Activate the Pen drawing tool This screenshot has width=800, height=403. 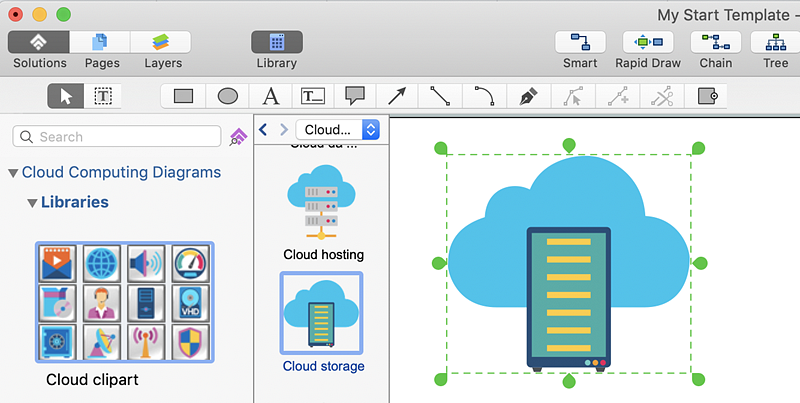pos(528,96)
